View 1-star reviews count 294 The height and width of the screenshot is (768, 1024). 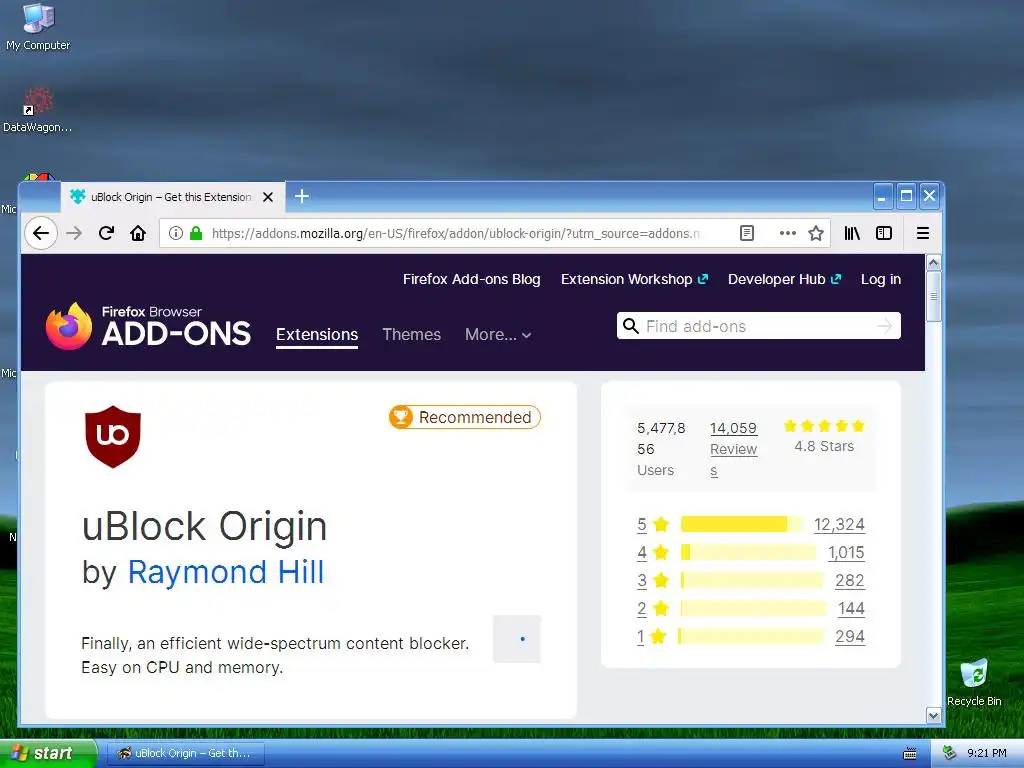click(x=850, y=637)
